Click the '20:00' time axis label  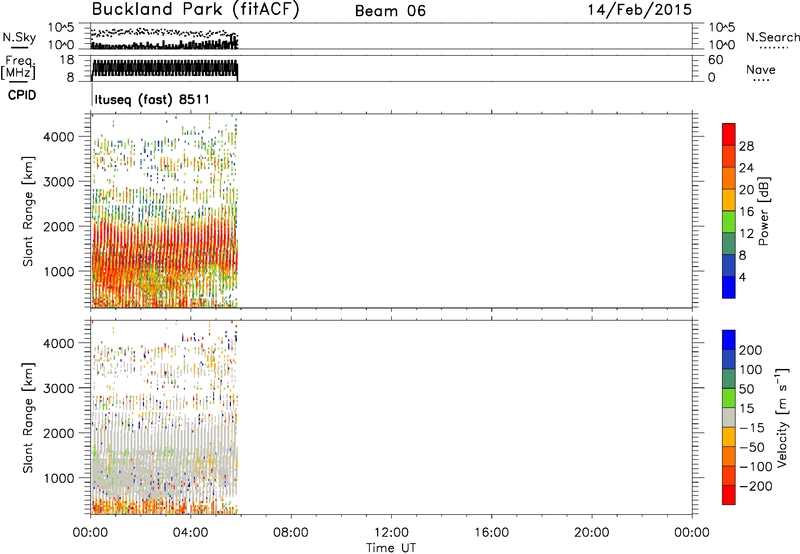tap(591, 533)
